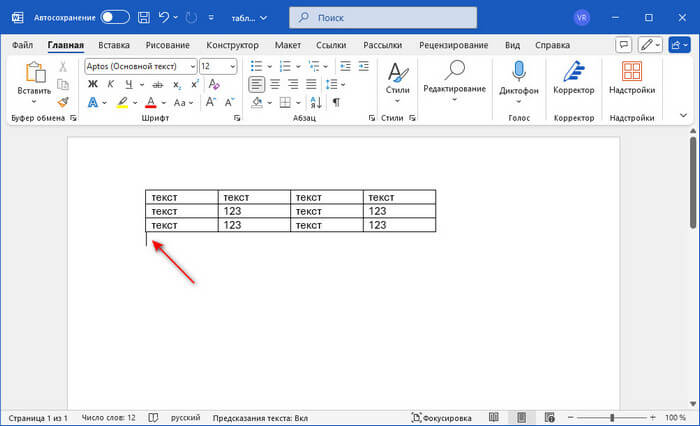Viewport: 700px width, 426px height.
Task: Click the Вставить paste button
Action: (34, 80)
